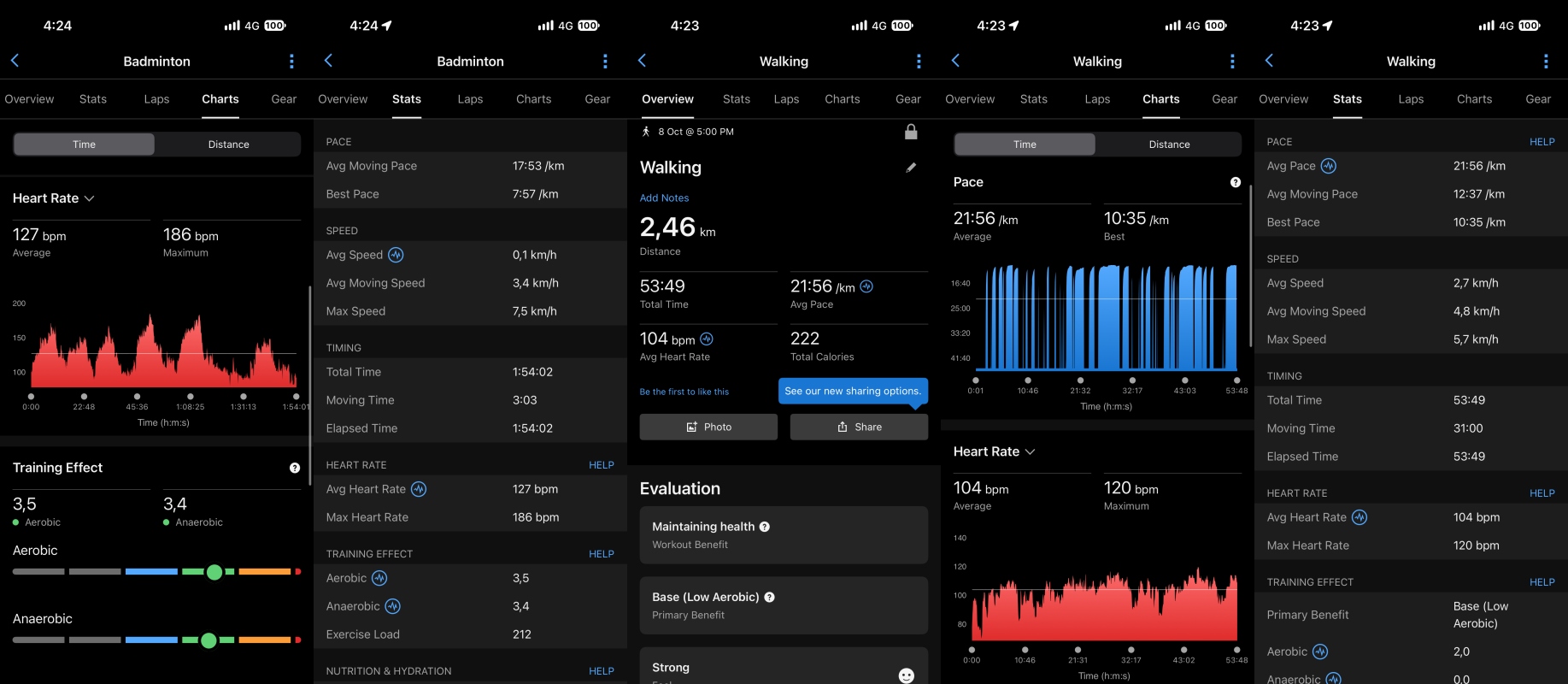The height and width of the screenshot is (684, 1568).
Task: Switch to Distance segment on Badminton Charts screen
Action: coord(228,144)
